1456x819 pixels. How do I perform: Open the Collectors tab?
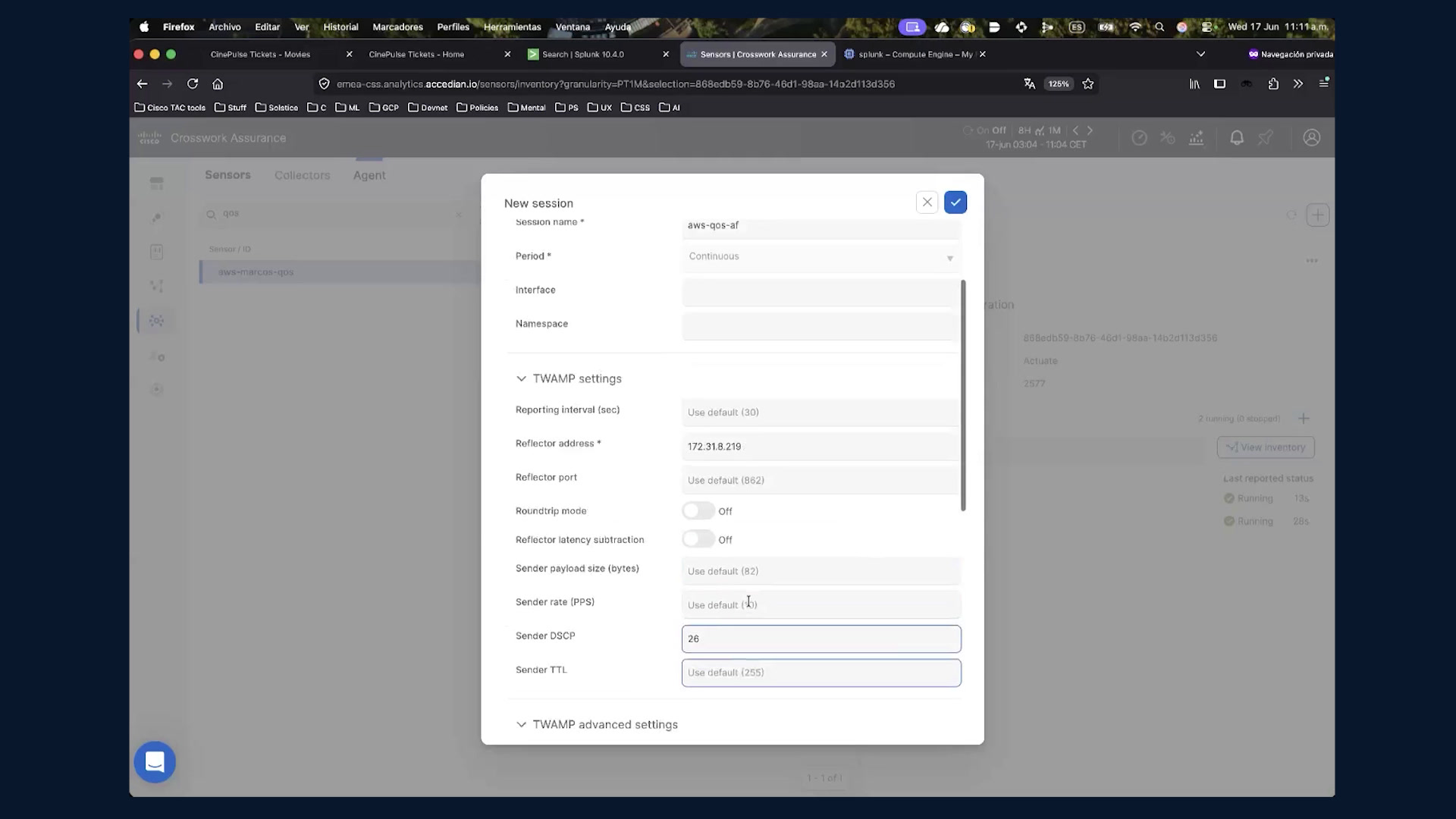(x=302, y=175)
